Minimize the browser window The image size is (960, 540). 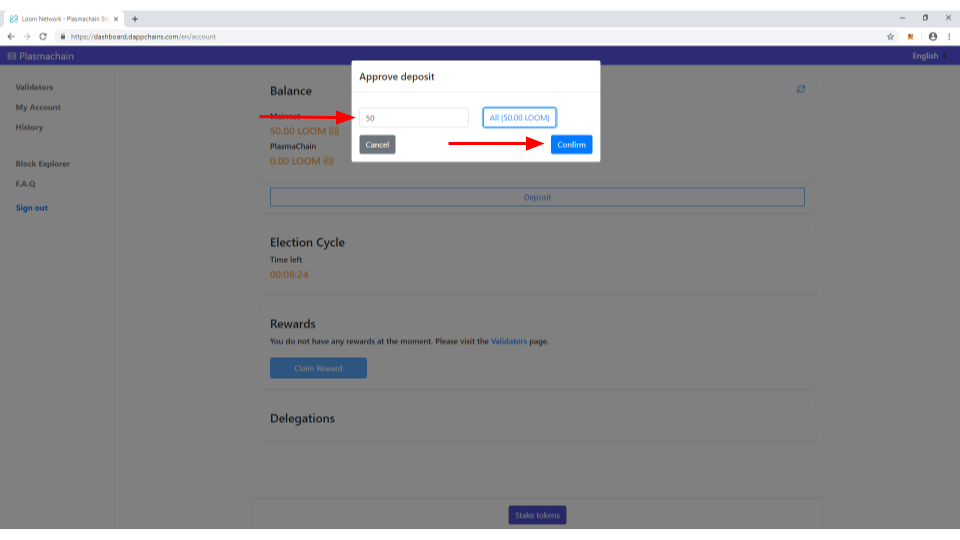[x=902, y=18]
